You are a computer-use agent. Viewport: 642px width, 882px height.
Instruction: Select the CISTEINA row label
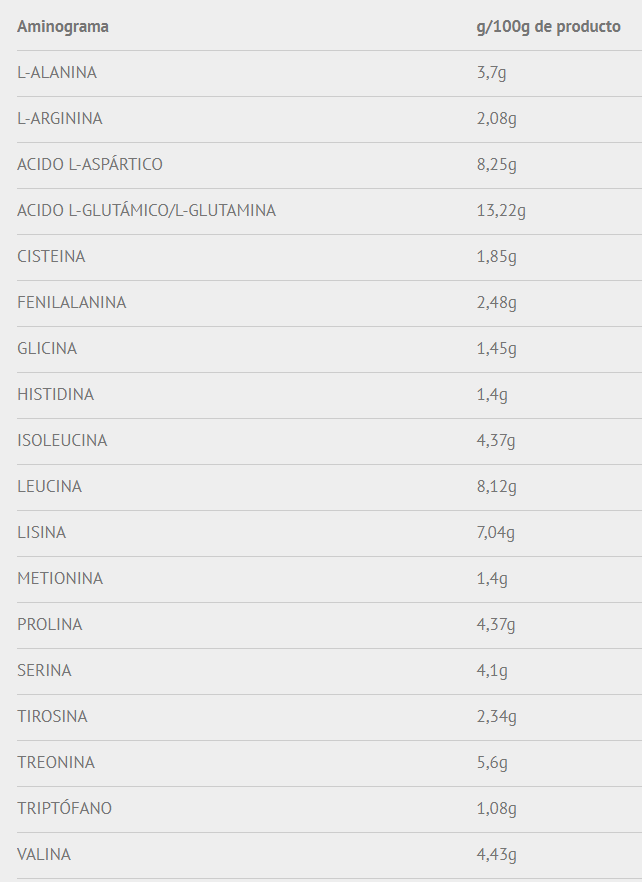point(51,256)
